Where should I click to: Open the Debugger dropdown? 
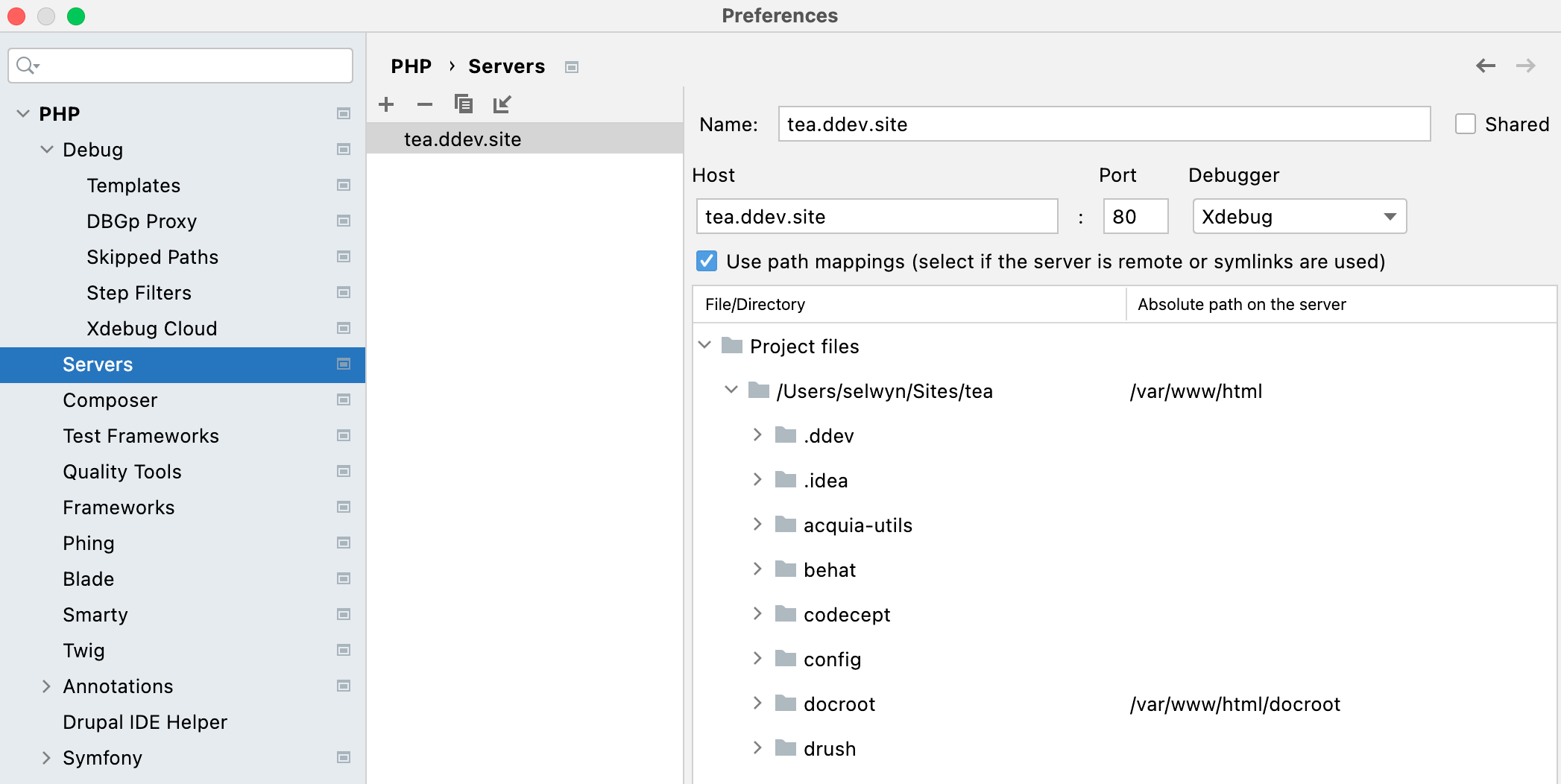click(1299, 216)
